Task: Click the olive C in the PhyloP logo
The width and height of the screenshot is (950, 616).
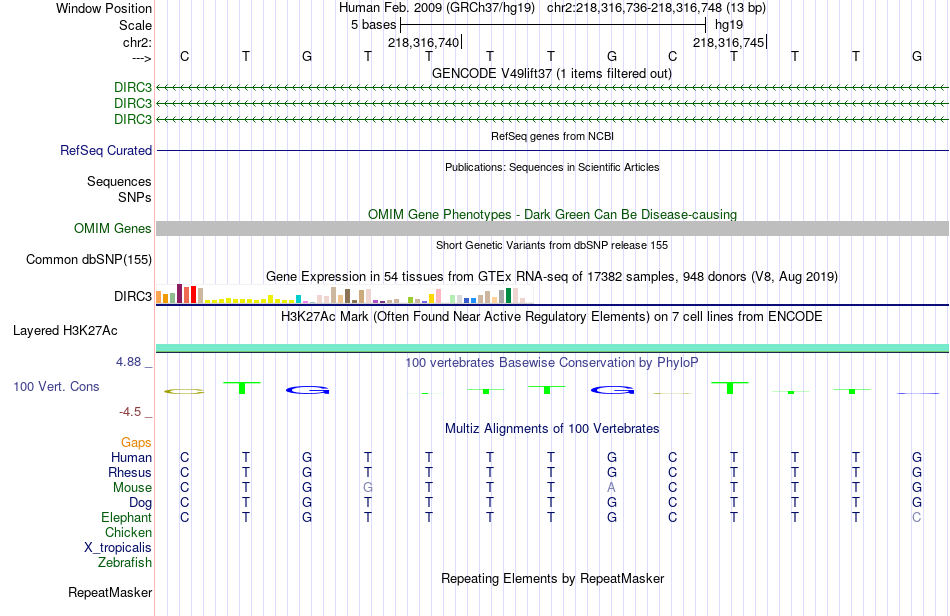Action: [x=184, y=391]
